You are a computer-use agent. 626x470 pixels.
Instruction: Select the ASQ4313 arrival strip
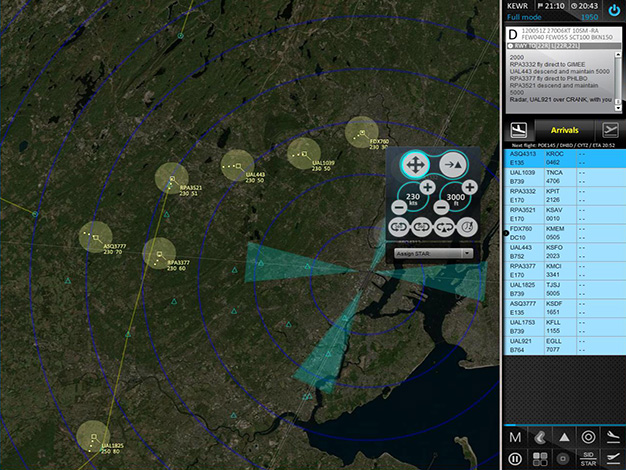(x=565, y=158)
